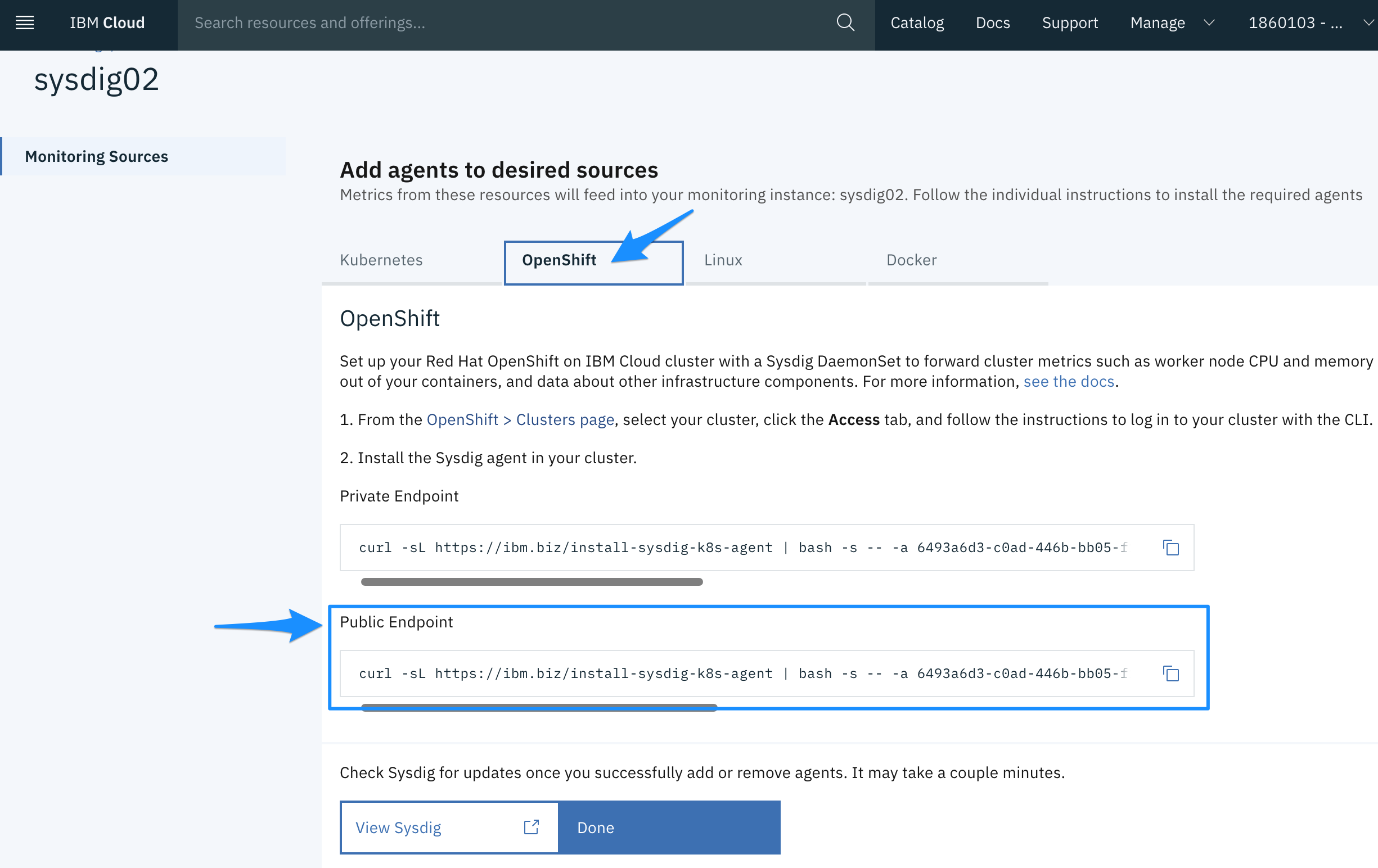This screenshot has width=1378, height=868.
Task: Click the Private Endpoint curl command text
Action: coord(743,547)
